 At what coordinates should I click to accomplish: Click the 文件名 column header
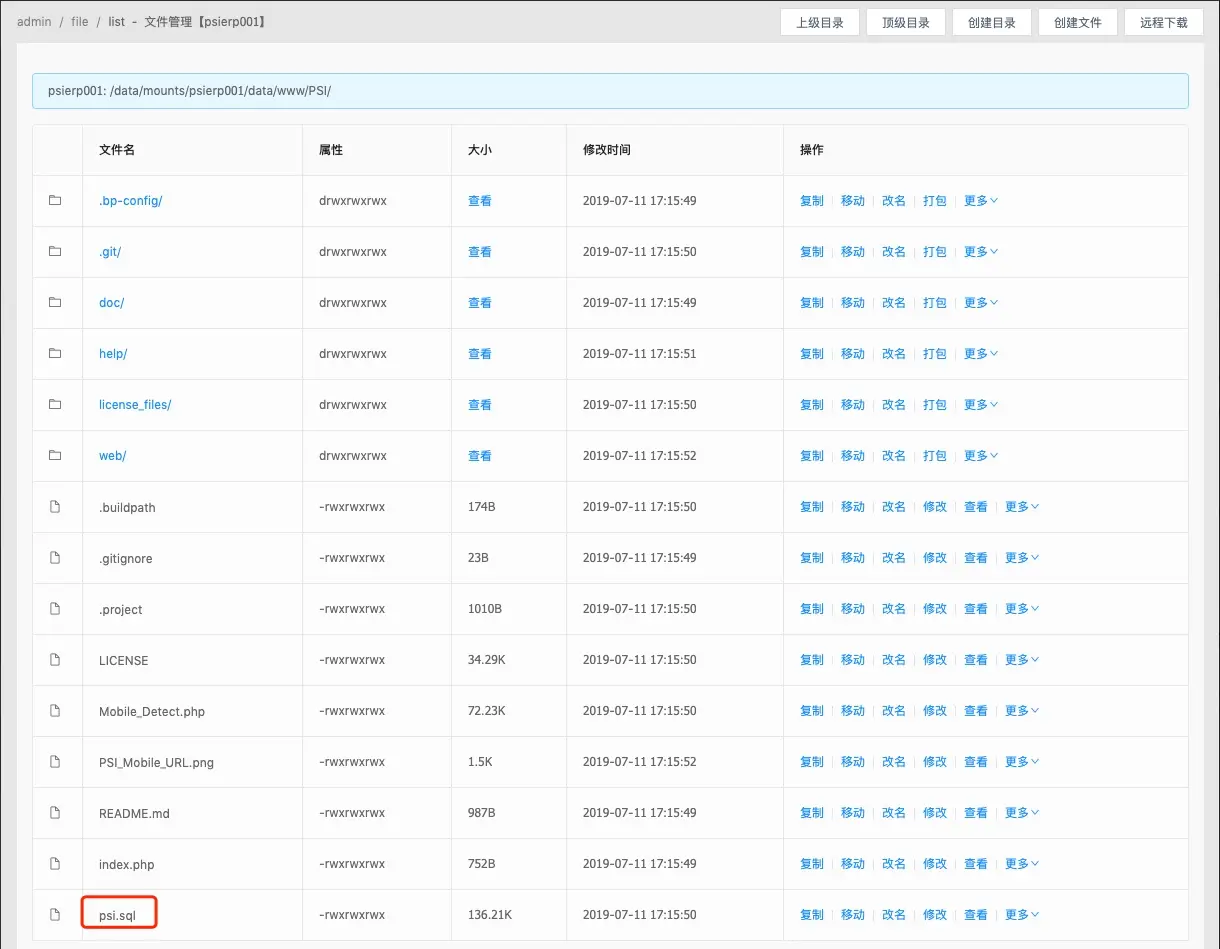point(117,149)
